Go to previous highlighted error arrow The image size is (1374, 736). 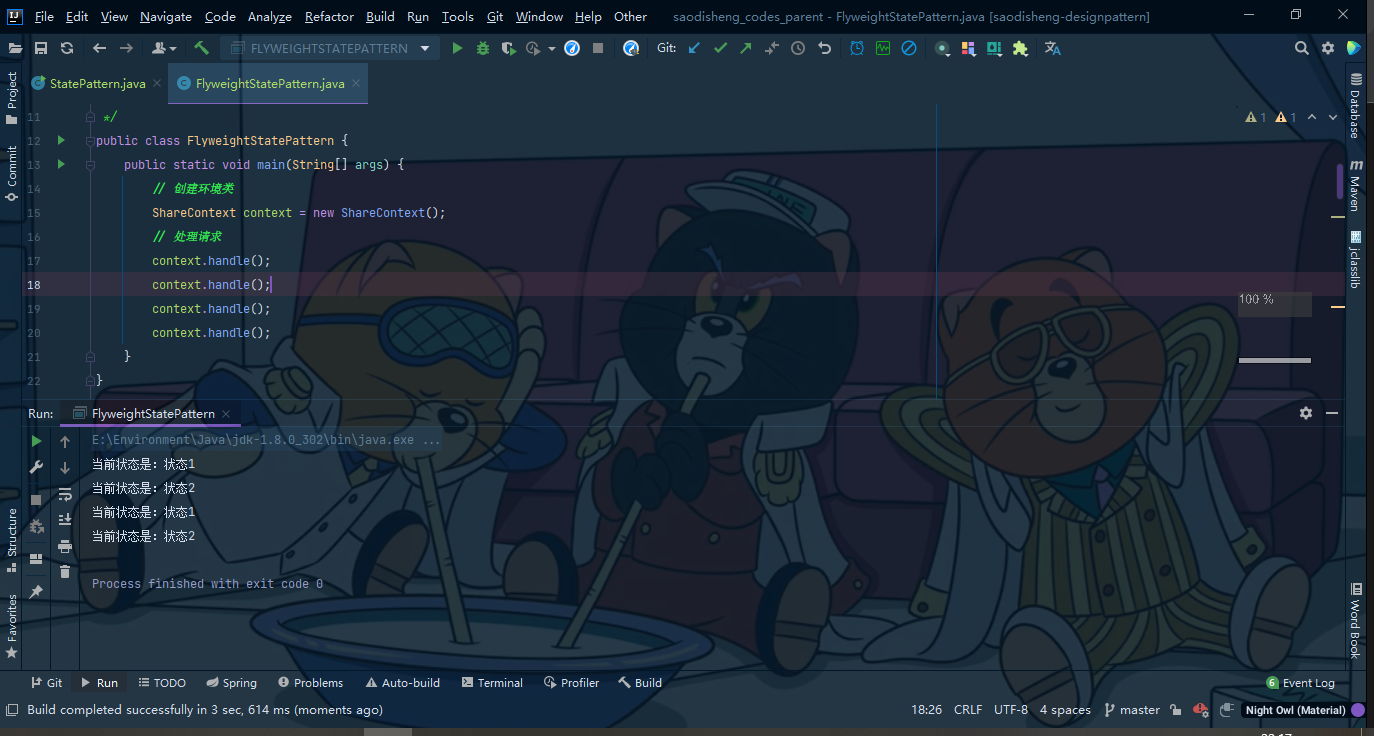coord(1312,117)
